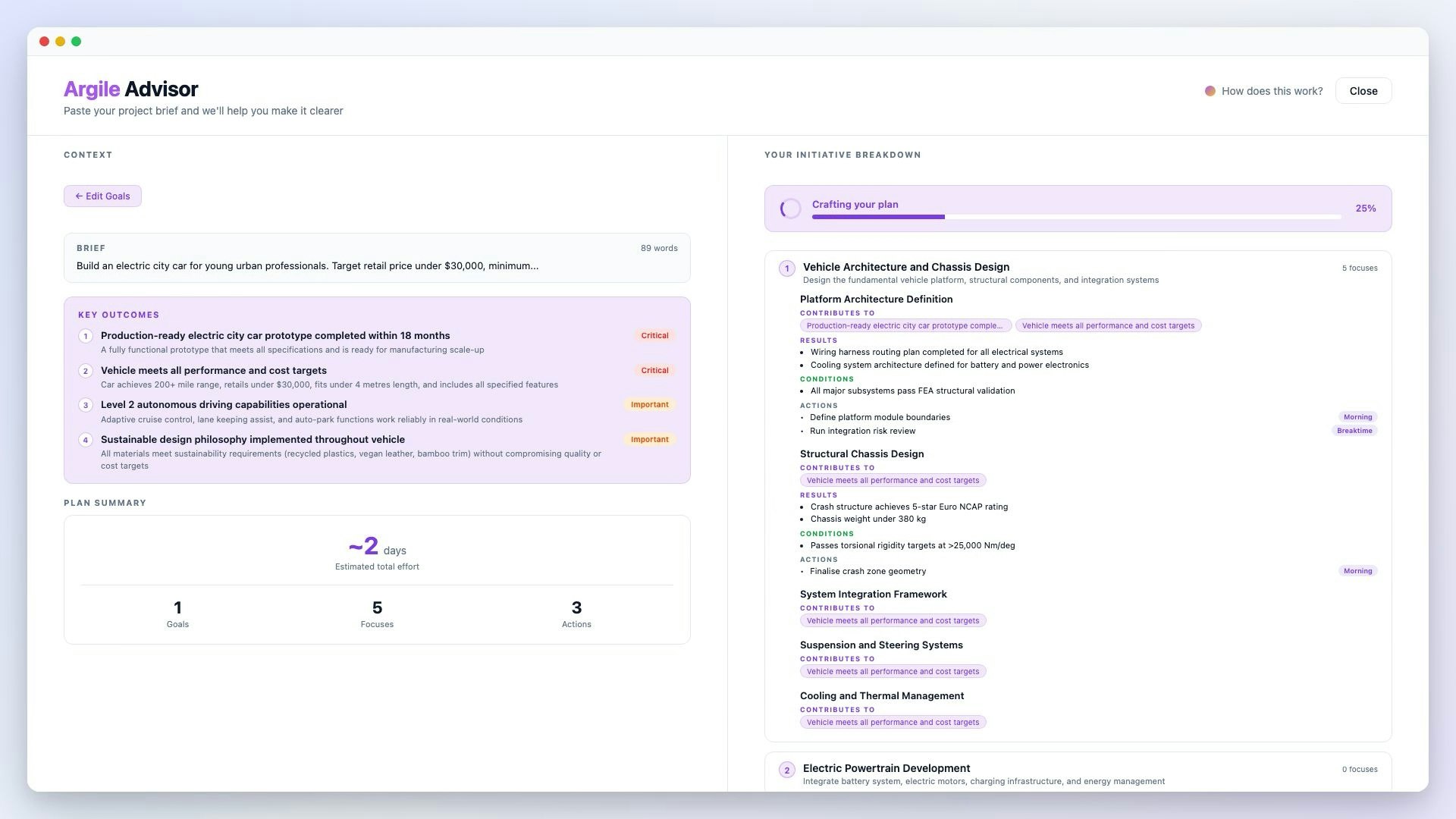Click Critical tag on performance and cost outcome
Screen dimensions: 1456x819
tap(654, 370)
